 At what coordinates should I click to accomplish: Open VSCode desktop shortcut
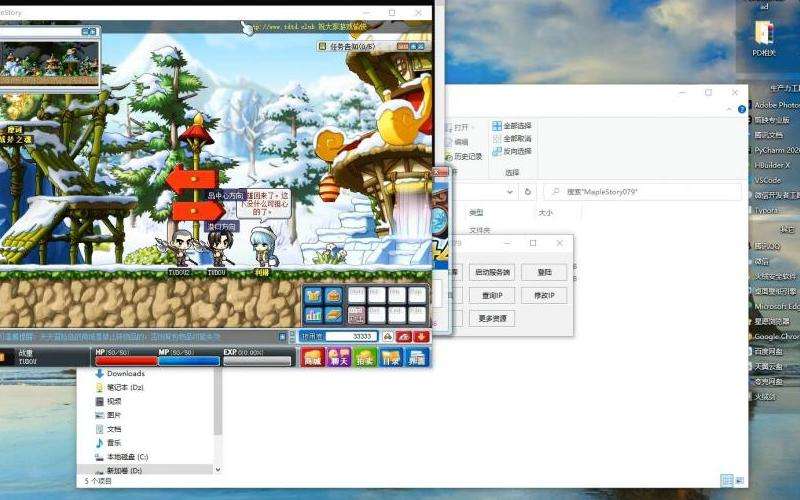(767, 180)
